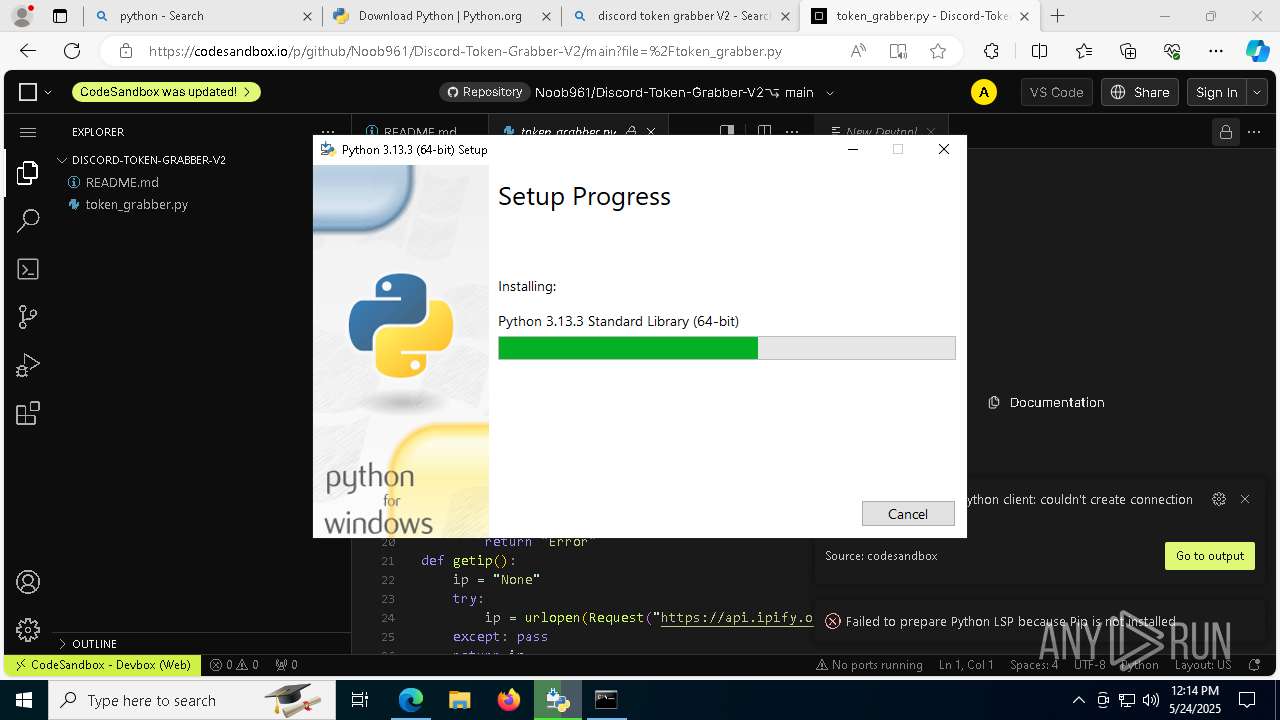Screen dimensions: 1280x720
Task: Switch to discord token grabber V2 search tab
Action: (x=680, y=16)
